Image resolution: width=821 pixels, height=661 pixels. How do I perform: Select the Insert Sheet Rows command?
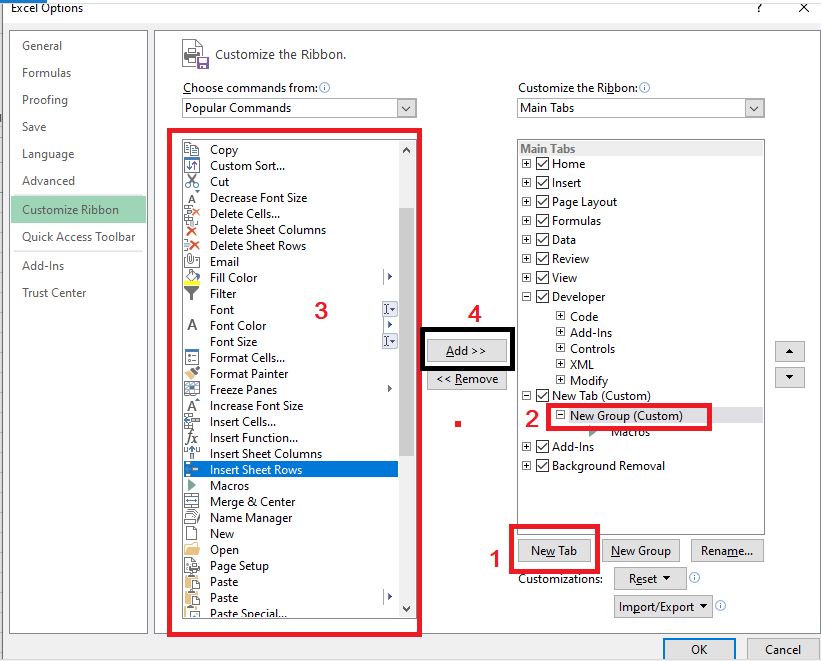coord(291,469)
